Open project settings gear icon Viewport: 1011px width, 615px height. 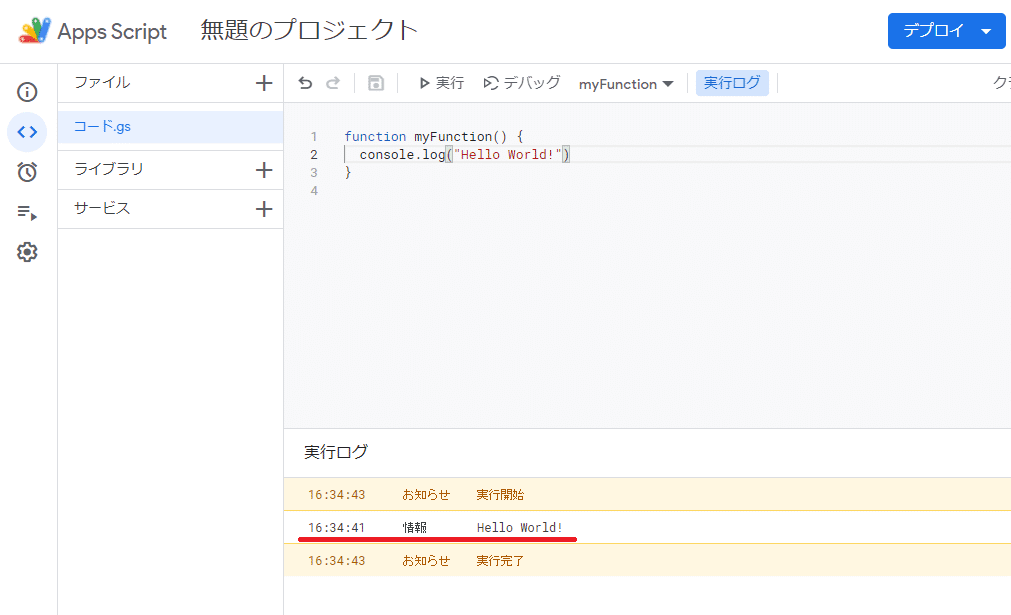coord(27,252)
